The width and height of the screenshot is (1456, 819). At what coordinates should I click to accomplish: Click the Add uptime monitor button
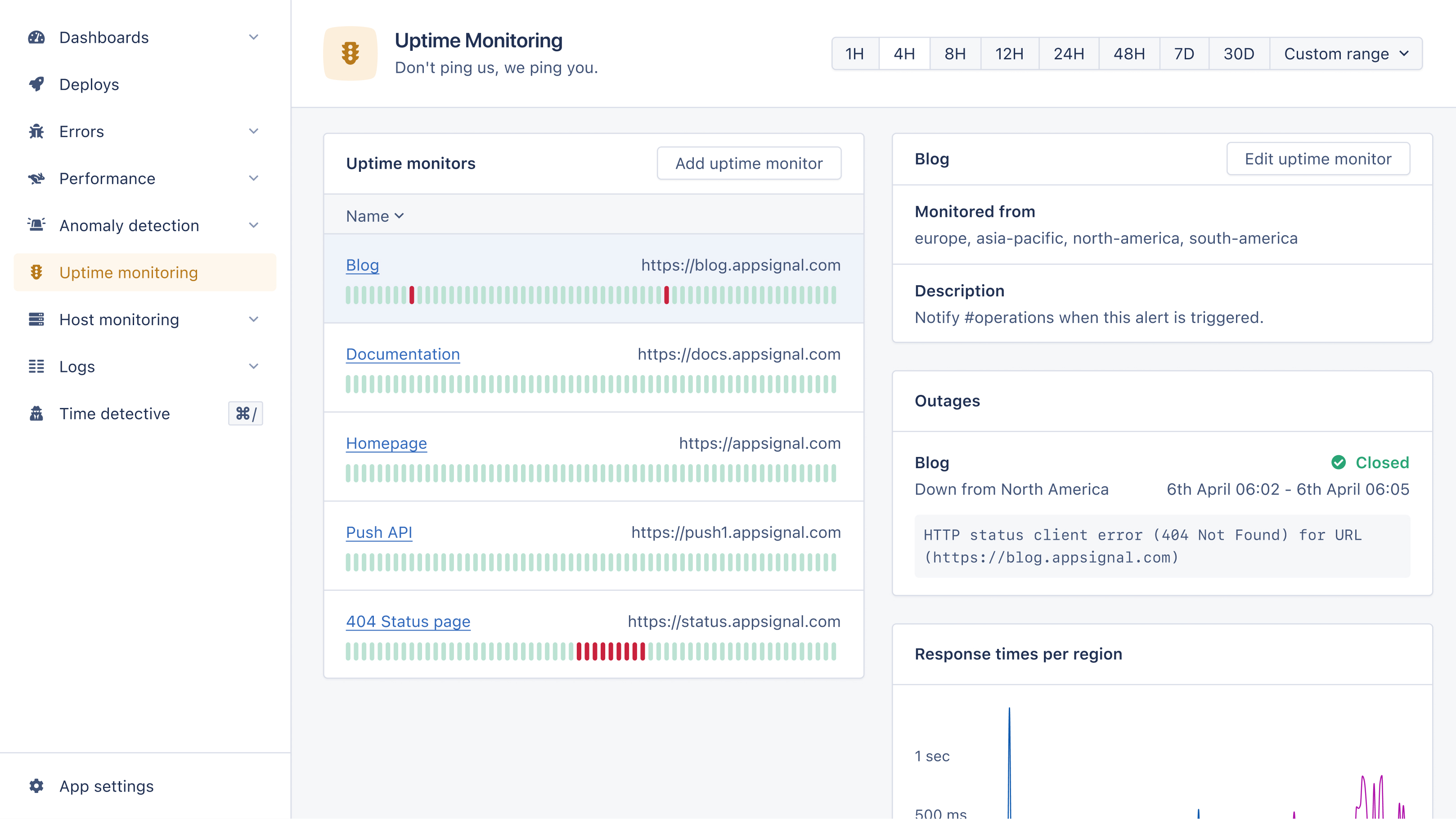tap(748, 163)
